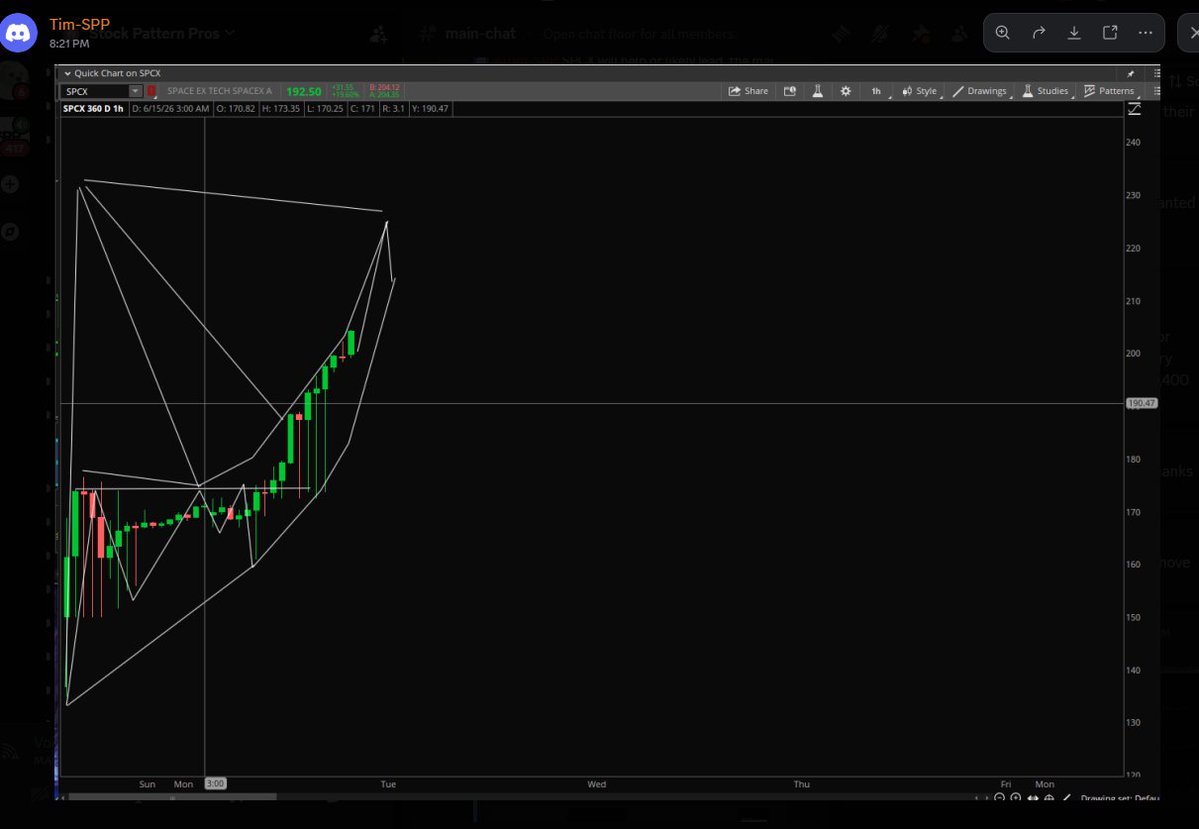Click the C: 171 close value
This screenshot has width=1199, height=829.
(363, 109)
